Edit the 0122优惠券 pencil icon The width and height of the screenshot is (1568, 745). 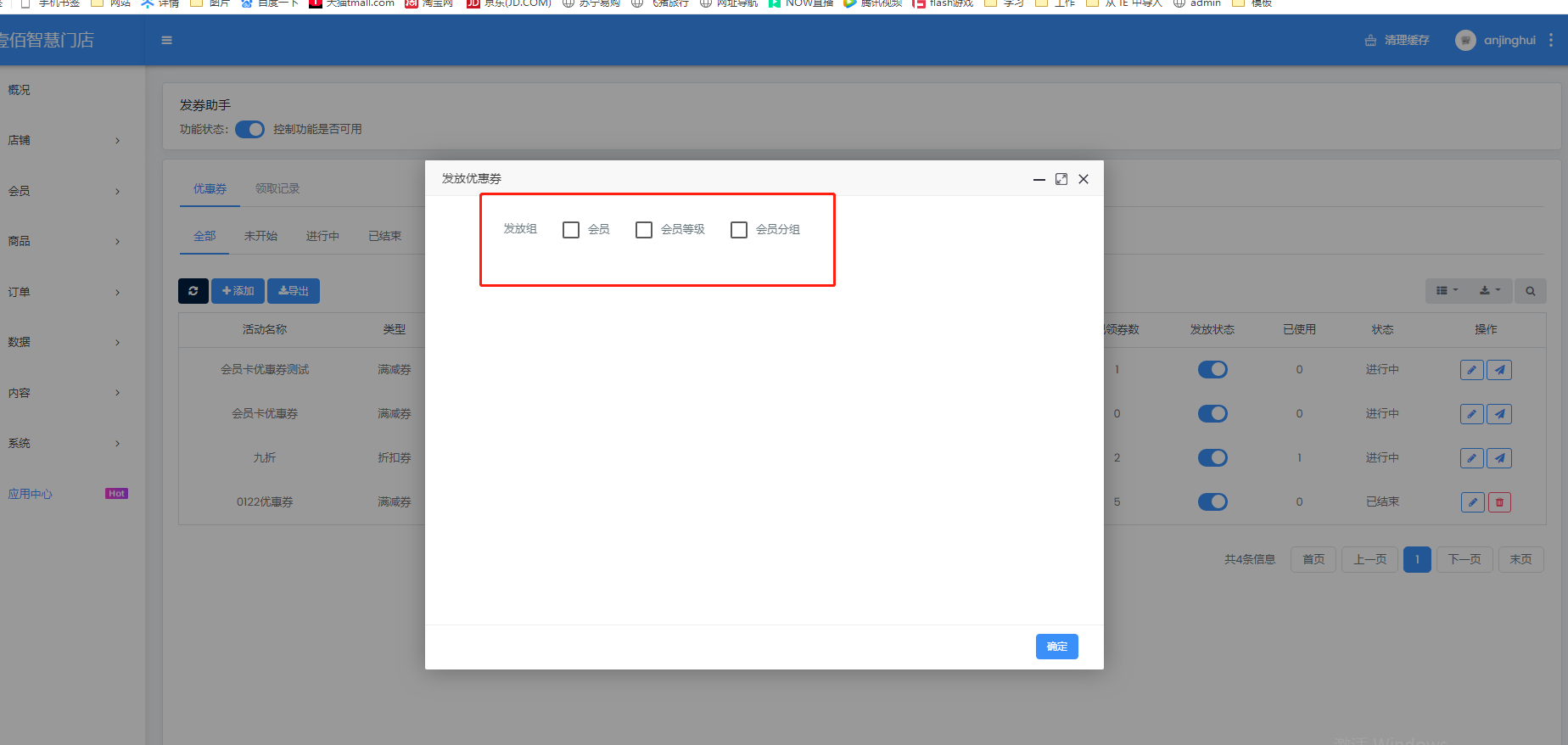tap(1473, 502)
